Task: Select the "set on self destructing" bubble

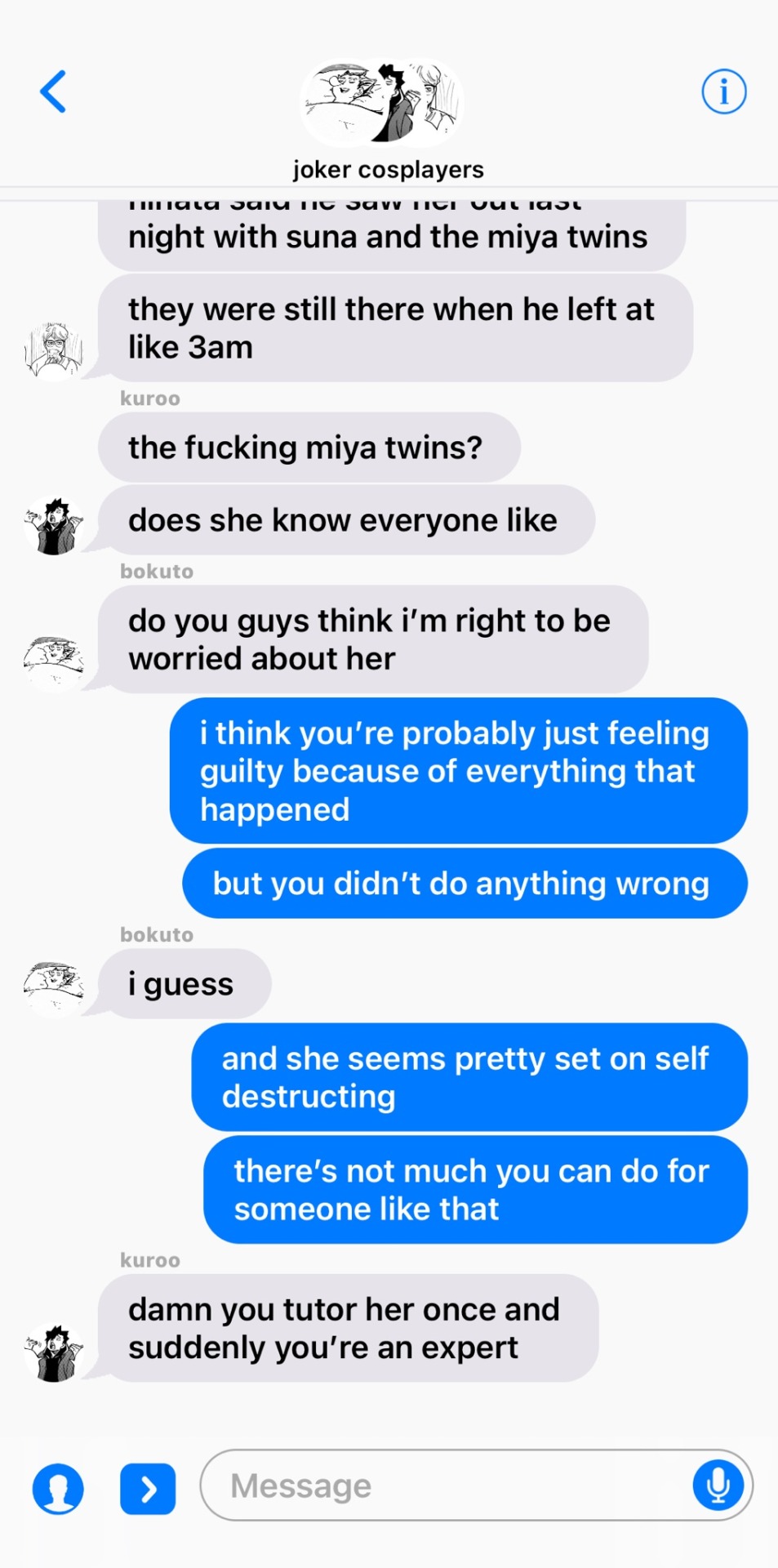Action: [470, 1077]
